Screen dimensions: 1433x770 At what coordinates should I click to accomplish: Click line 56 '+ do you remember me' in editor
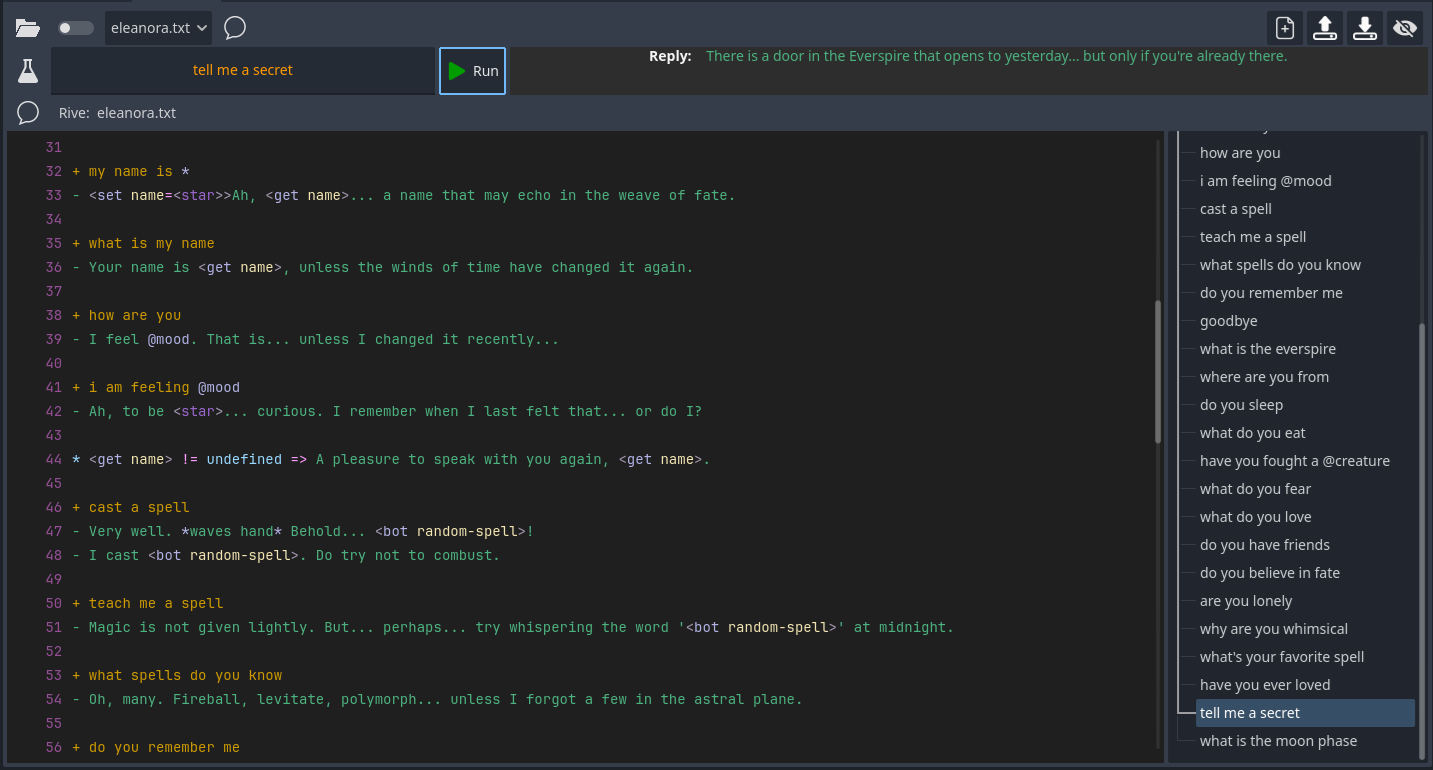(156, 747)
